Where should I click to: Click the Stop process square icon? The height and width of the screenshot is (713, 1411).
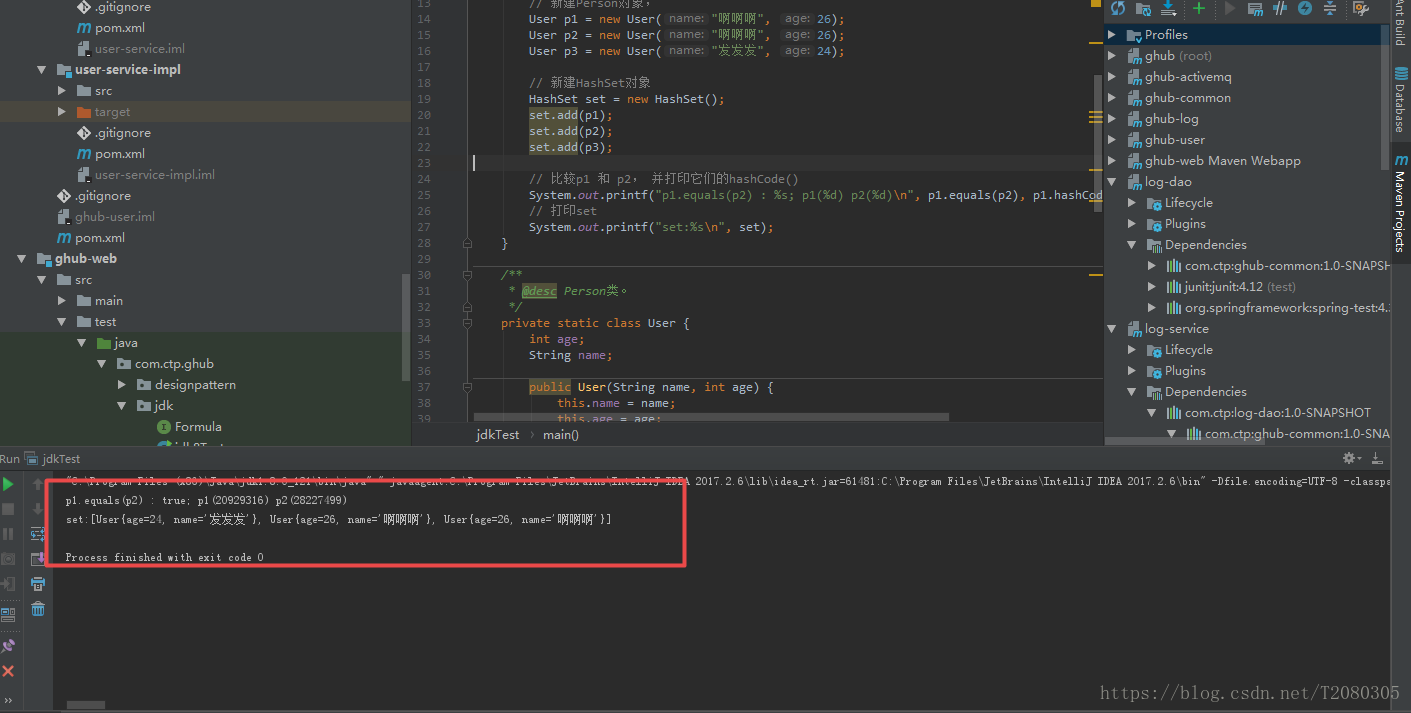(8, 509)
